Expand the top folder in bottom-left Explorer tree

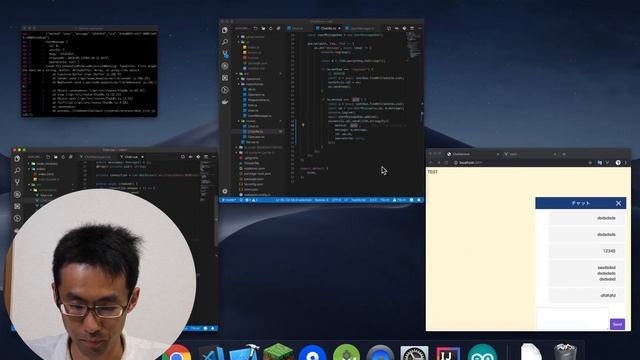(45, 164)
